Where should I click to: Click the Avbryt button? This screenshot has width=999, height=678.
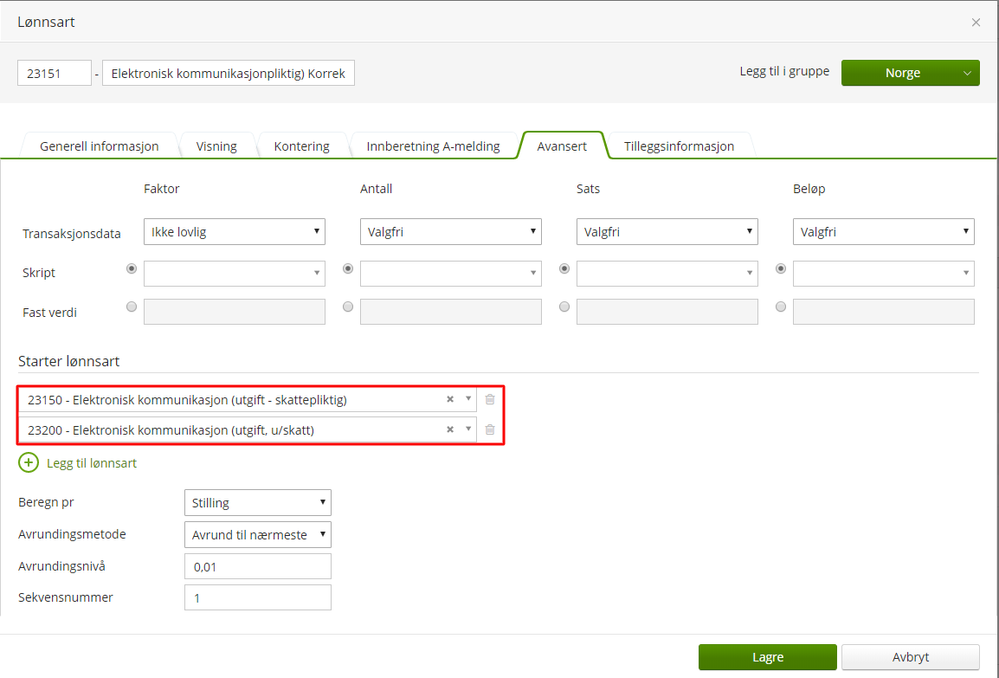(x=910, y=657)
